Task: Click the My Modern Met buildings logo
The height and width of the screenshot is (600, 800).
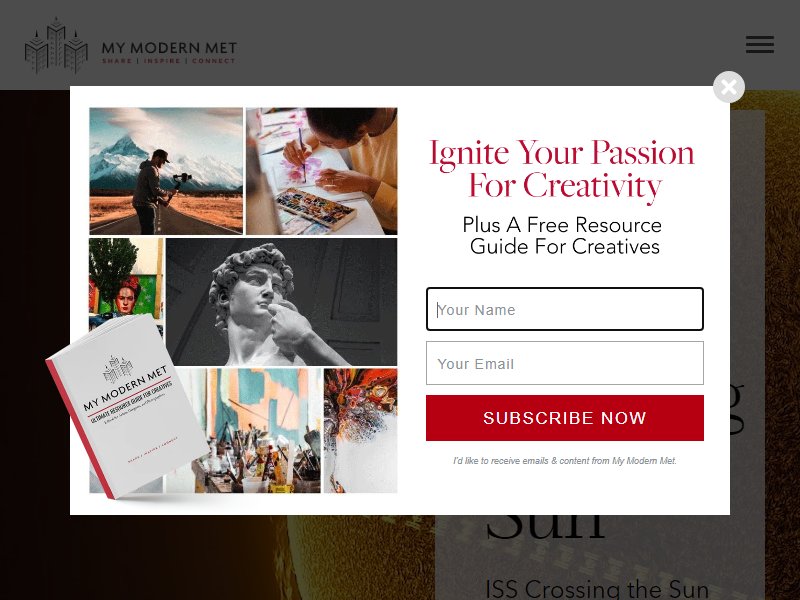Action: click(56, 46)
